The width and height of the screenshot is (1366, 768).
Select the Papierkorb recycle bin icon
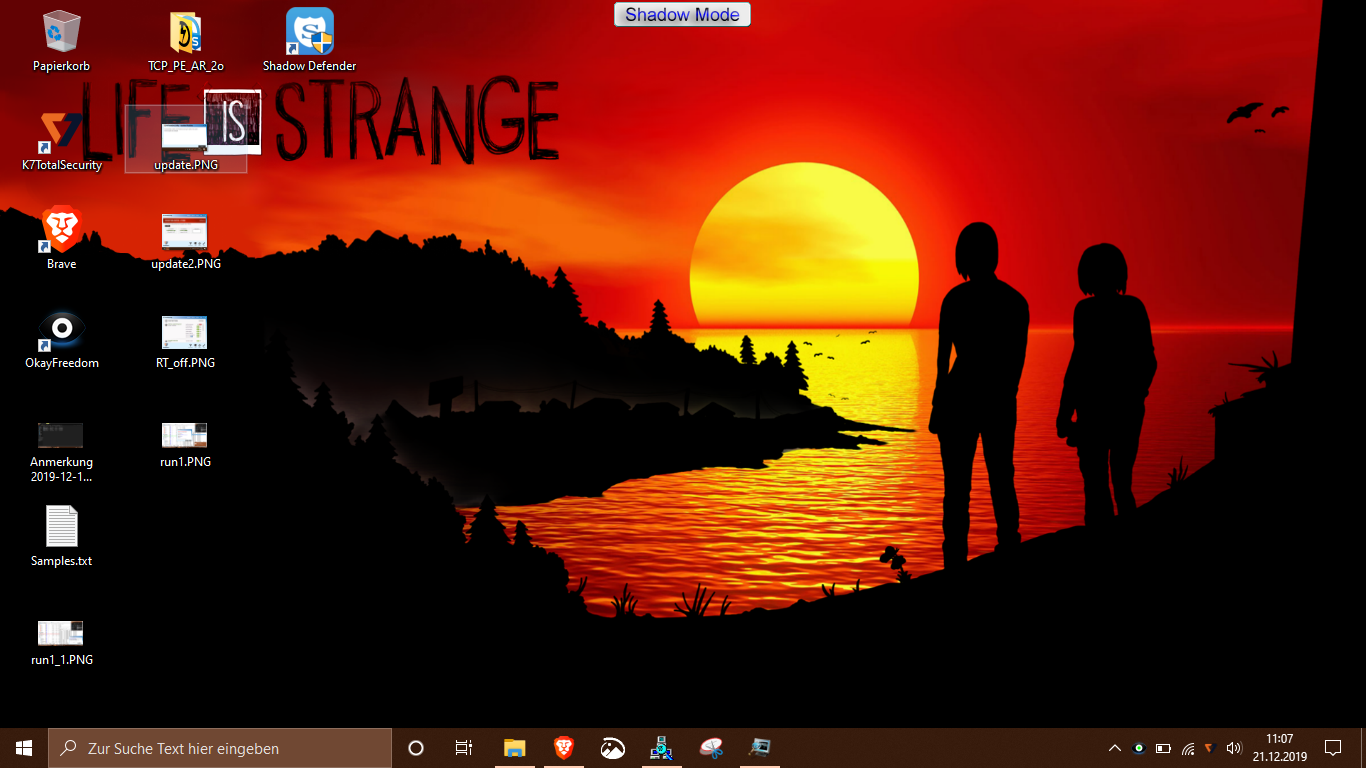(61, 33)
